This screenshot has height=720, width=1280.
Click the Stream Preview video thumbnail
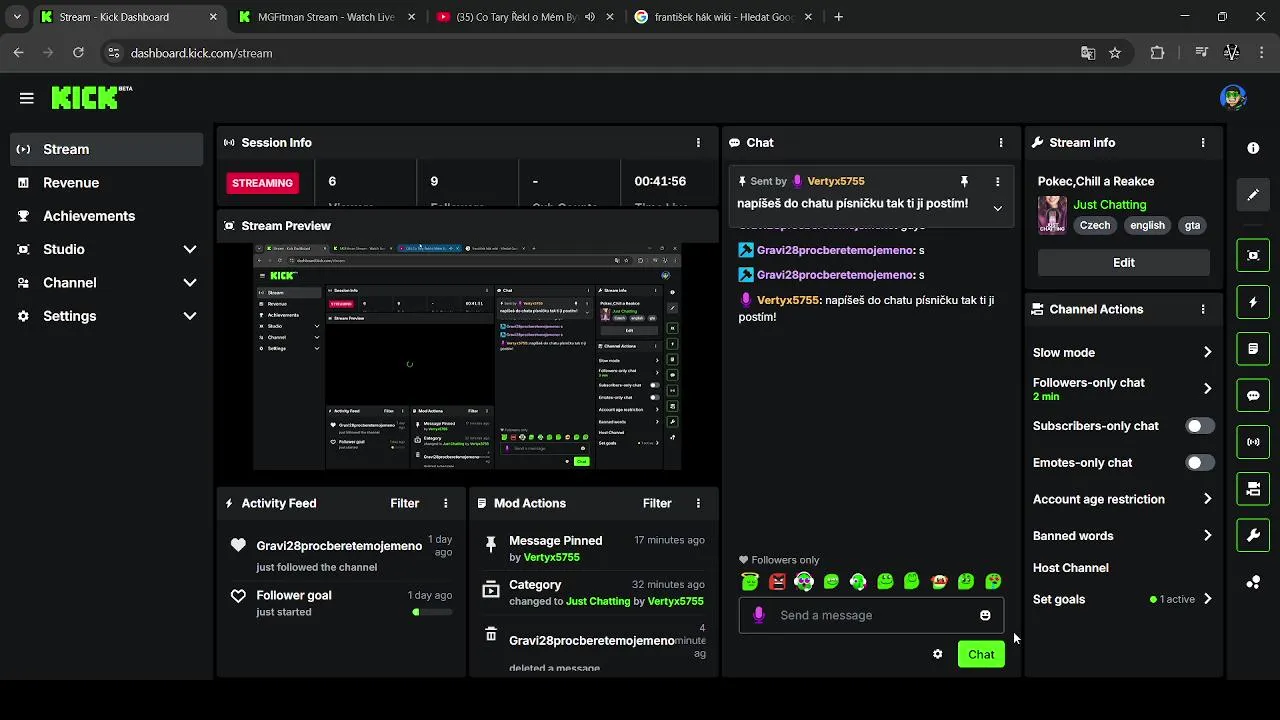[467, 356]
